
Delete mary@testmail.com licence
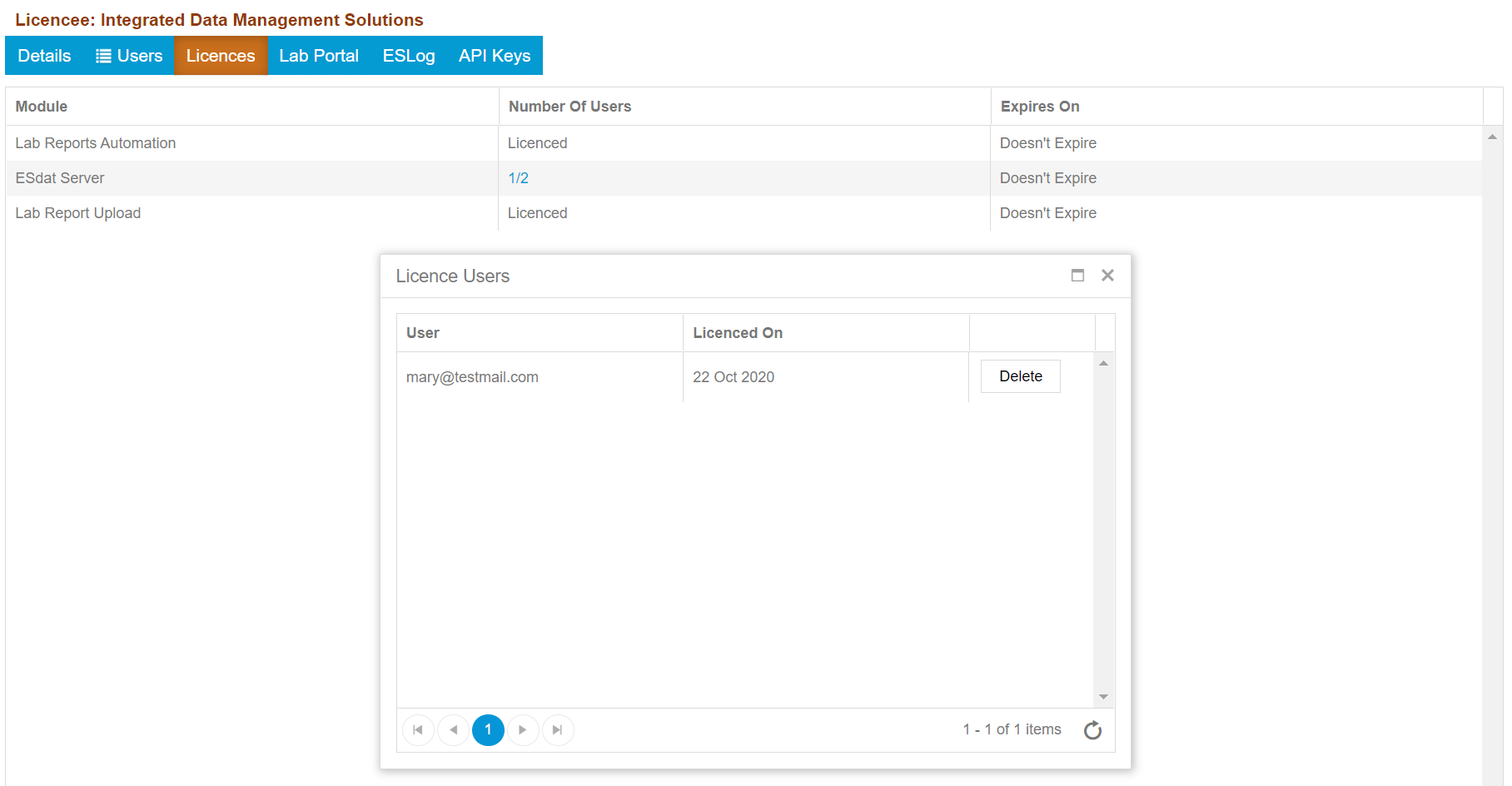point(1020,376)
